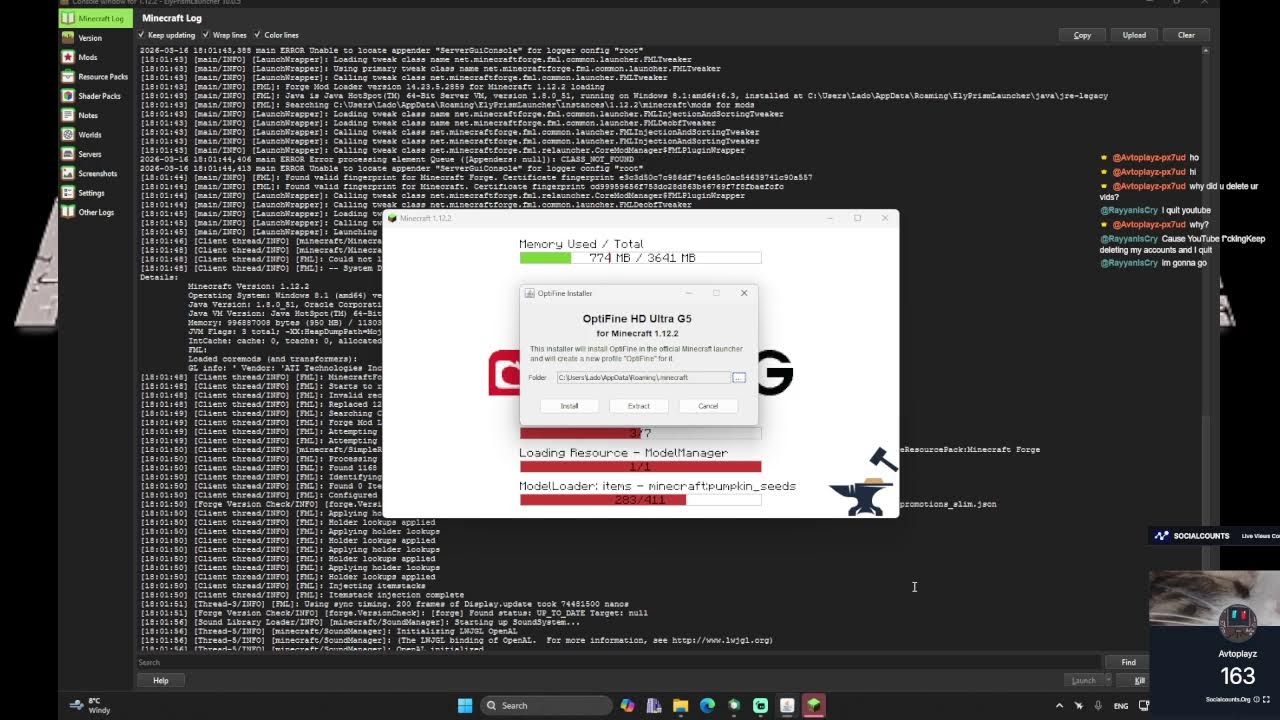Click the OptiFine Folder path field

(644, 378)
